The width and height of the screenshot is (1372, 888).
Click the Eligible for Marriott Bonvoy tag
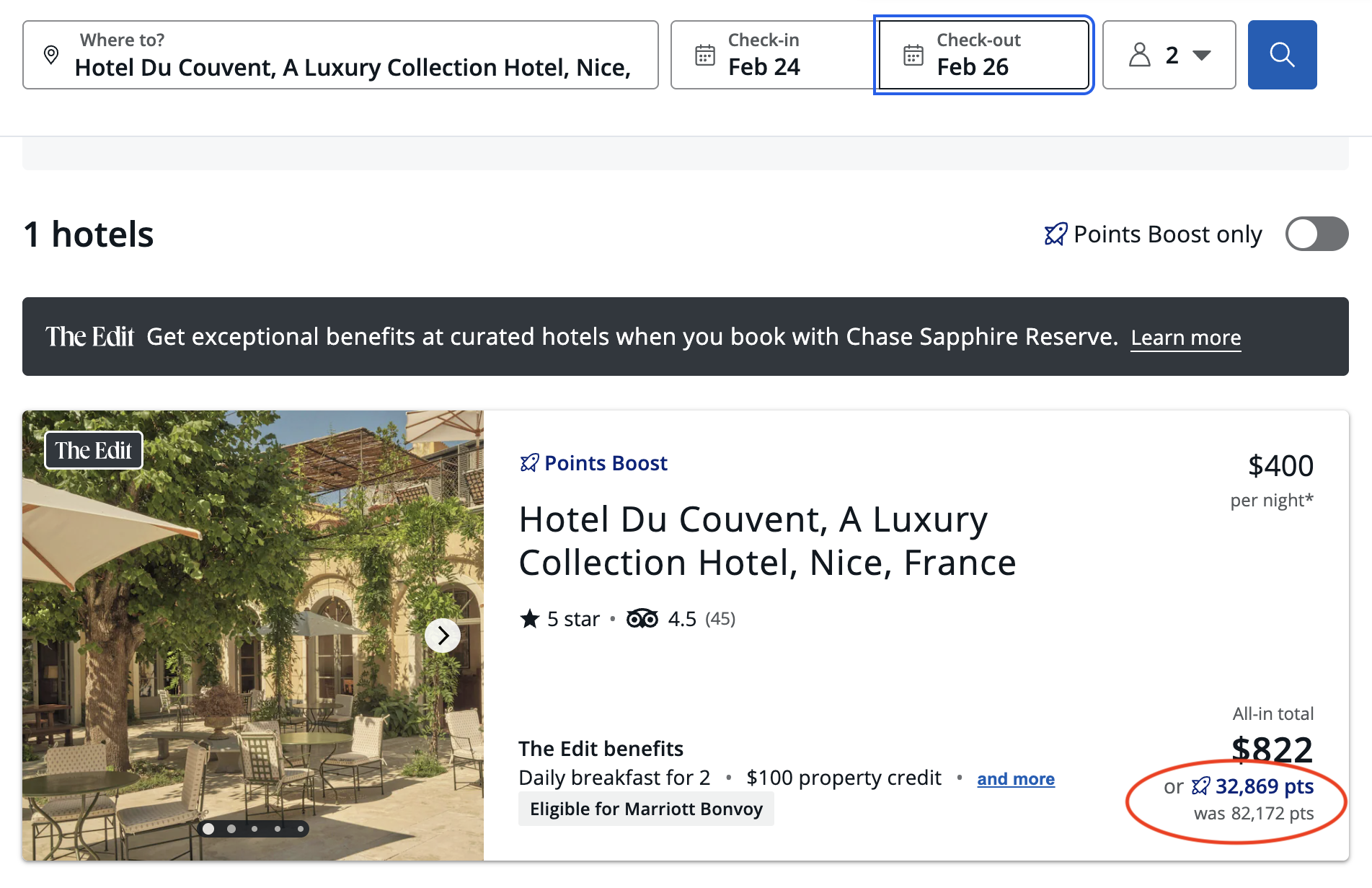645,809
